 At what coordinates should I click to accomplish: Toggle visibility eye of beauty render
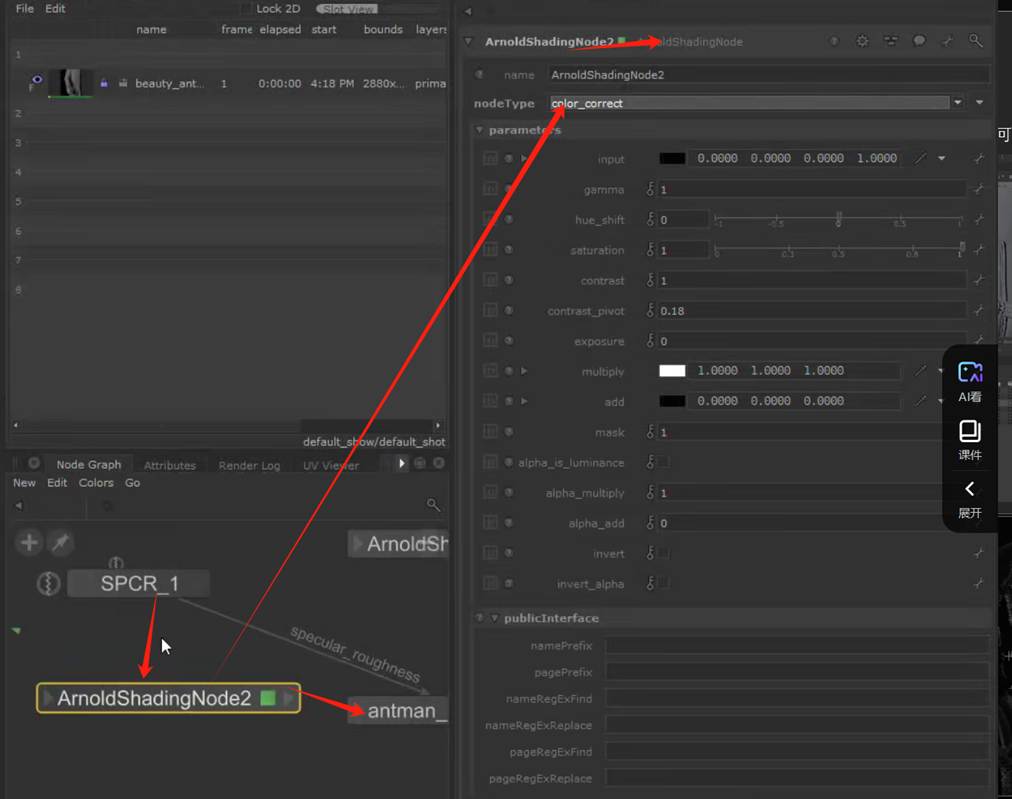click(36, 82)
